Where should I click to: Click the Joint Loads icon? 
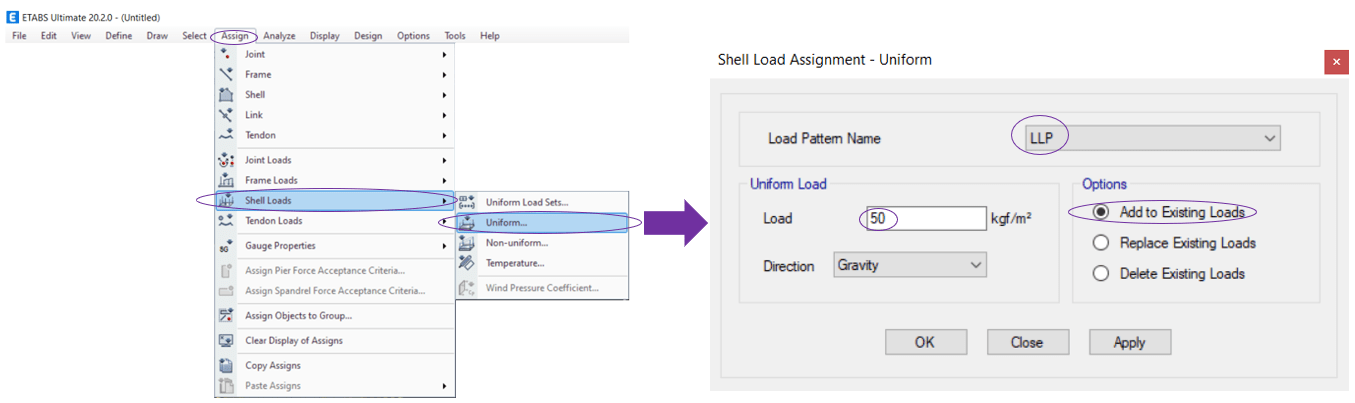point(226,160)
